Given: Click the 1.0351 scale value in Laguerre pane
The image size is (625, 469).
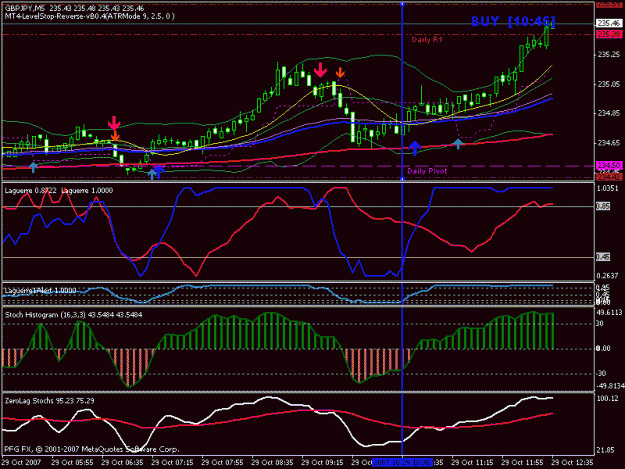Looking at the screenshot, I should [x=607, y=188].
